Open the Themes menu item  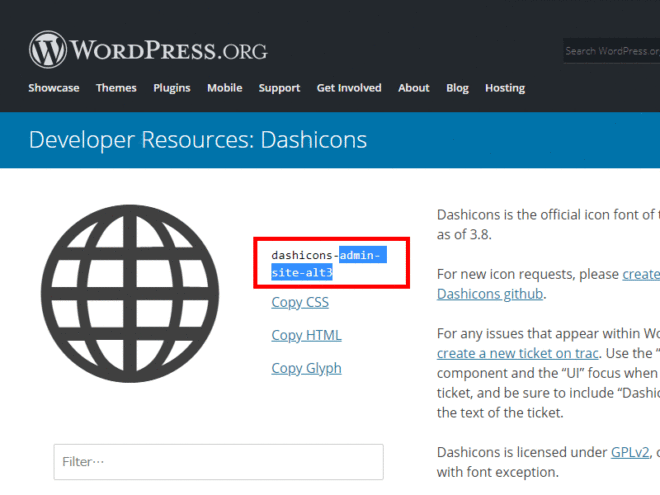point(116,88)
